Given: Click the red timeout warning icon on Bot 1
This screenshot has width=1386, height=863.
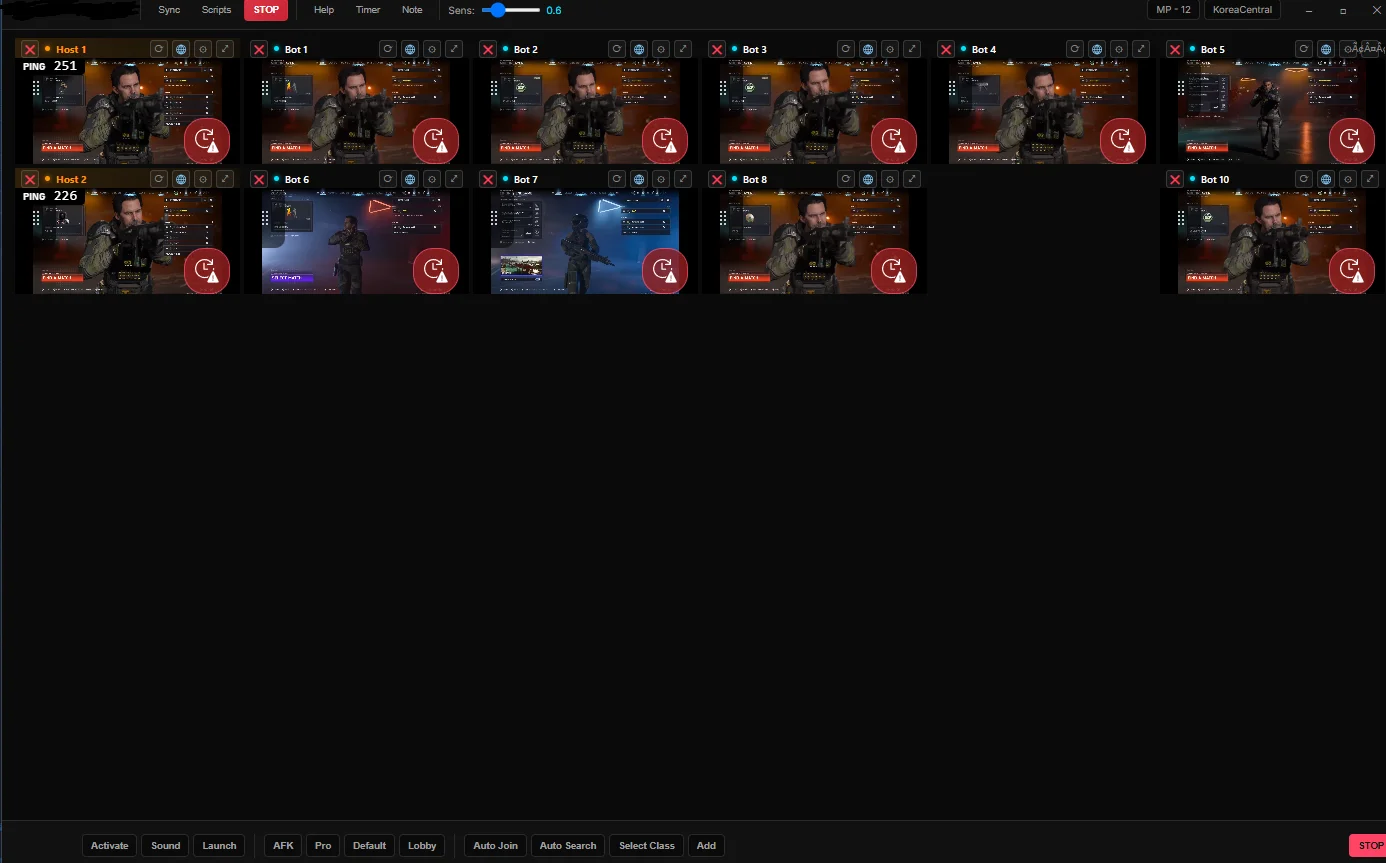Looking at the screenshot, I should point(436,141).
